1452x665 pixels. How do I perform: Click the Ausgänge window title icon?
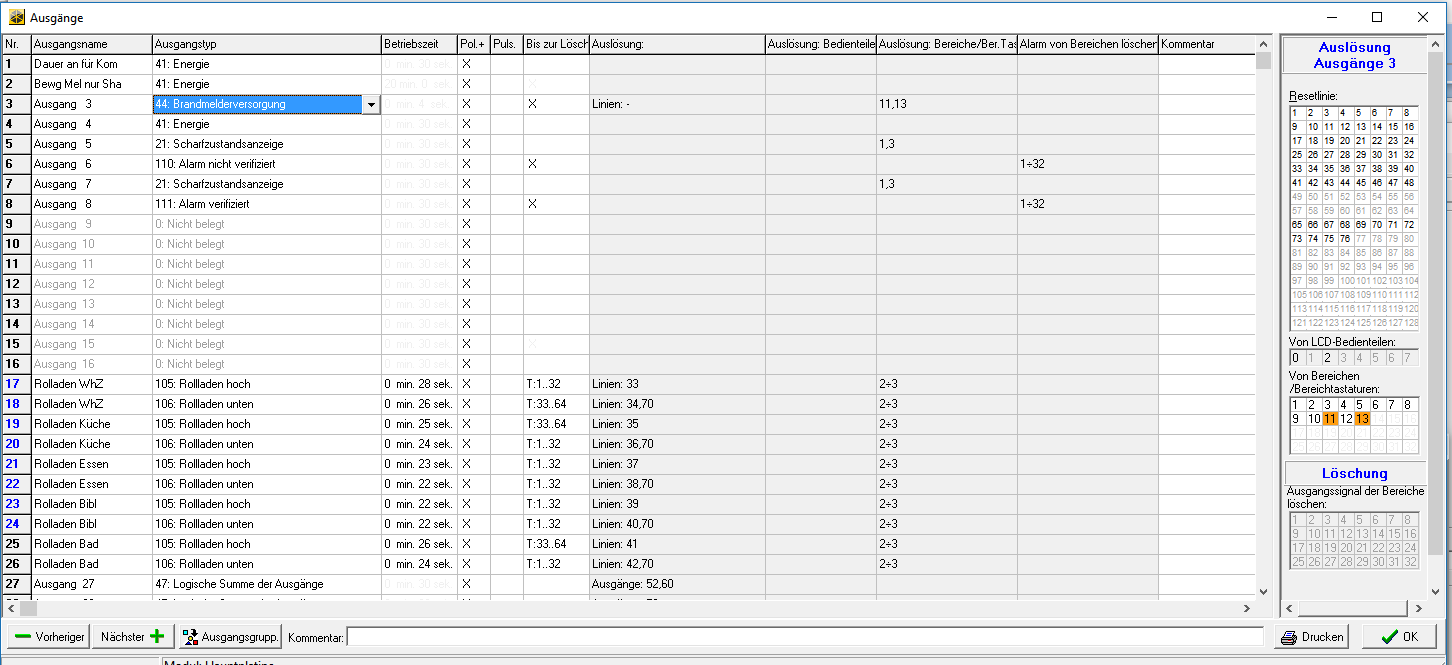(x=17, y=17)
